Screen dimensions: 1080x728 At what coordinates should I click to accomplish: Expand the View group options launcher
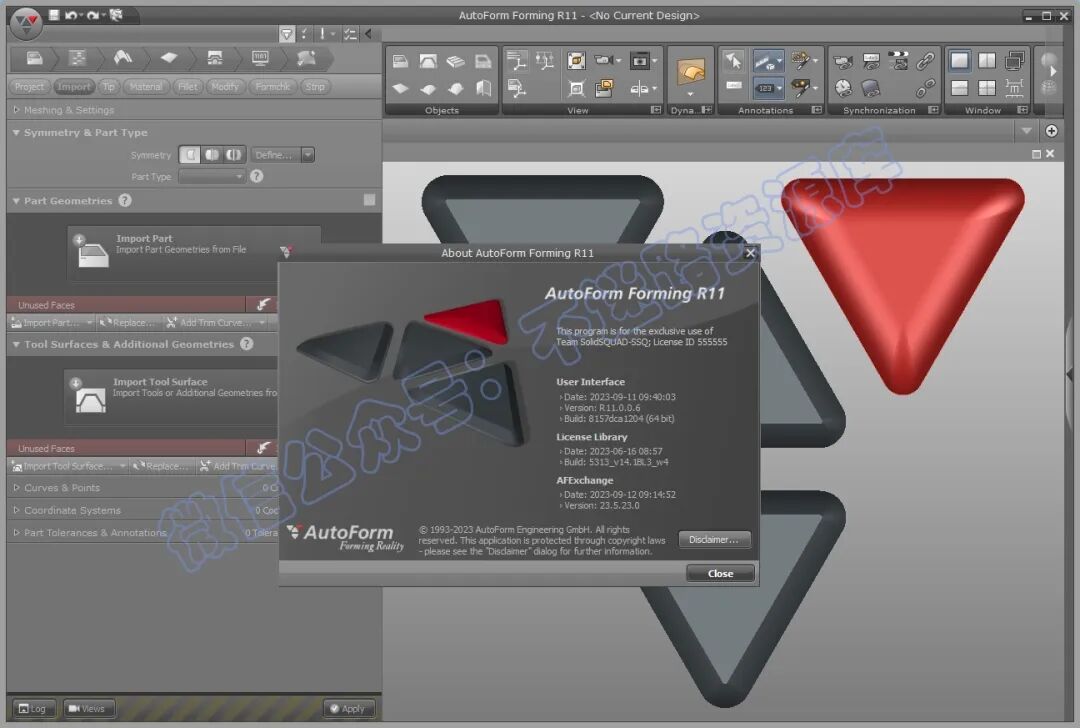coord(656,110)
